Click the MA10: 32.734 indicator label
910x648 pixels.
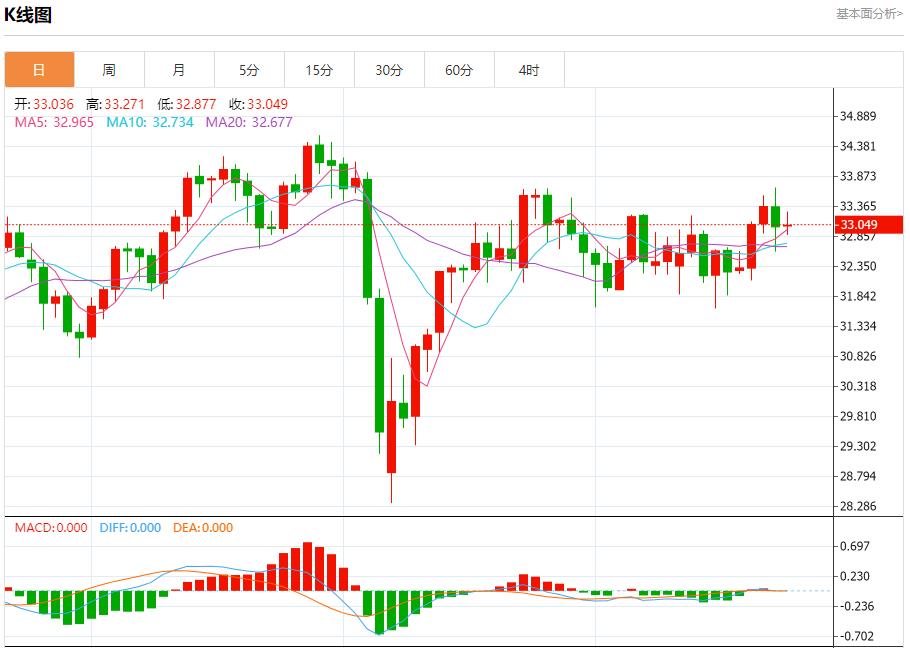point(150,122)
